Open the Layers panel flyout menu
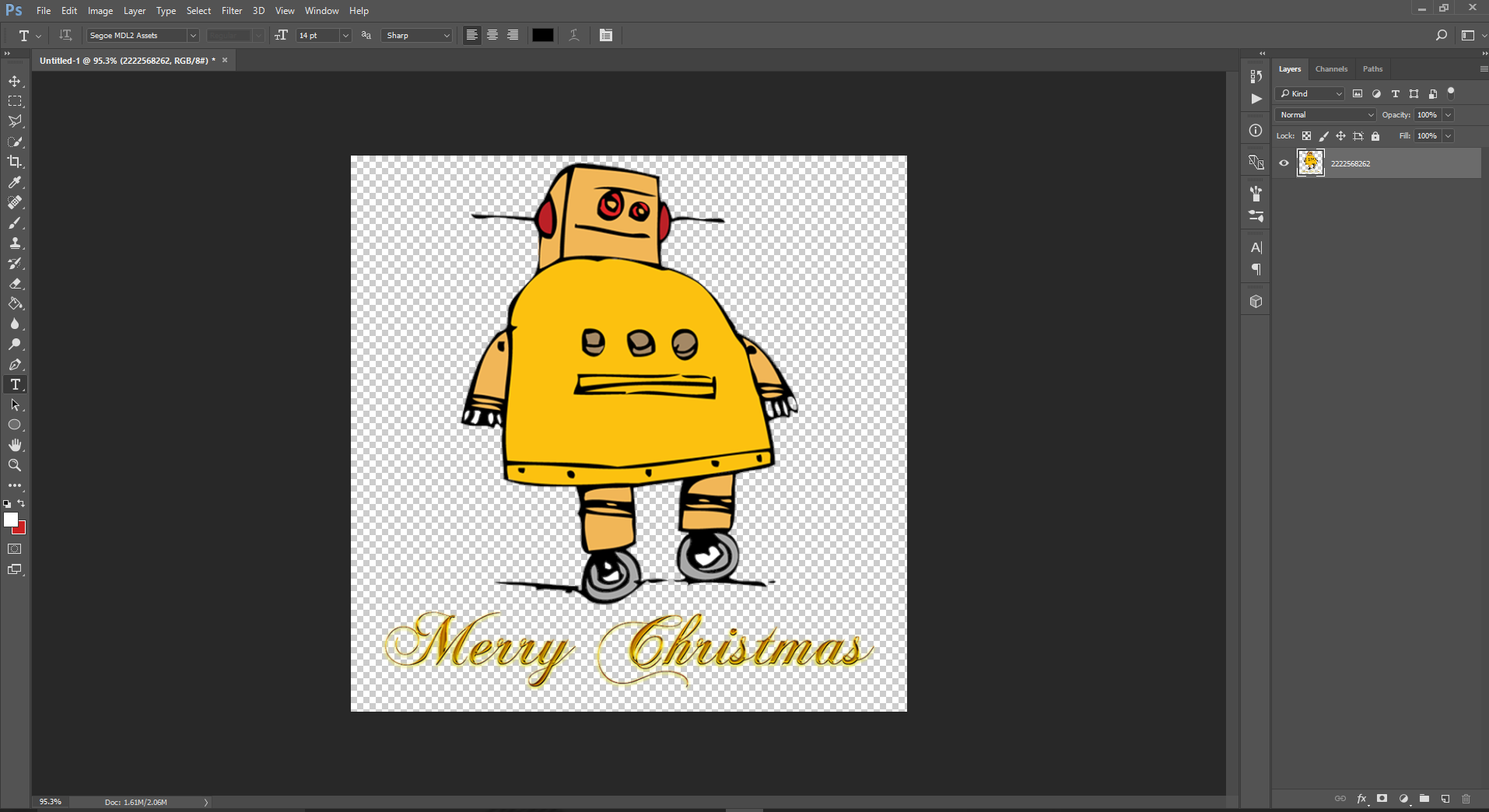The image size is (1489, 812). click(1484, 68)
